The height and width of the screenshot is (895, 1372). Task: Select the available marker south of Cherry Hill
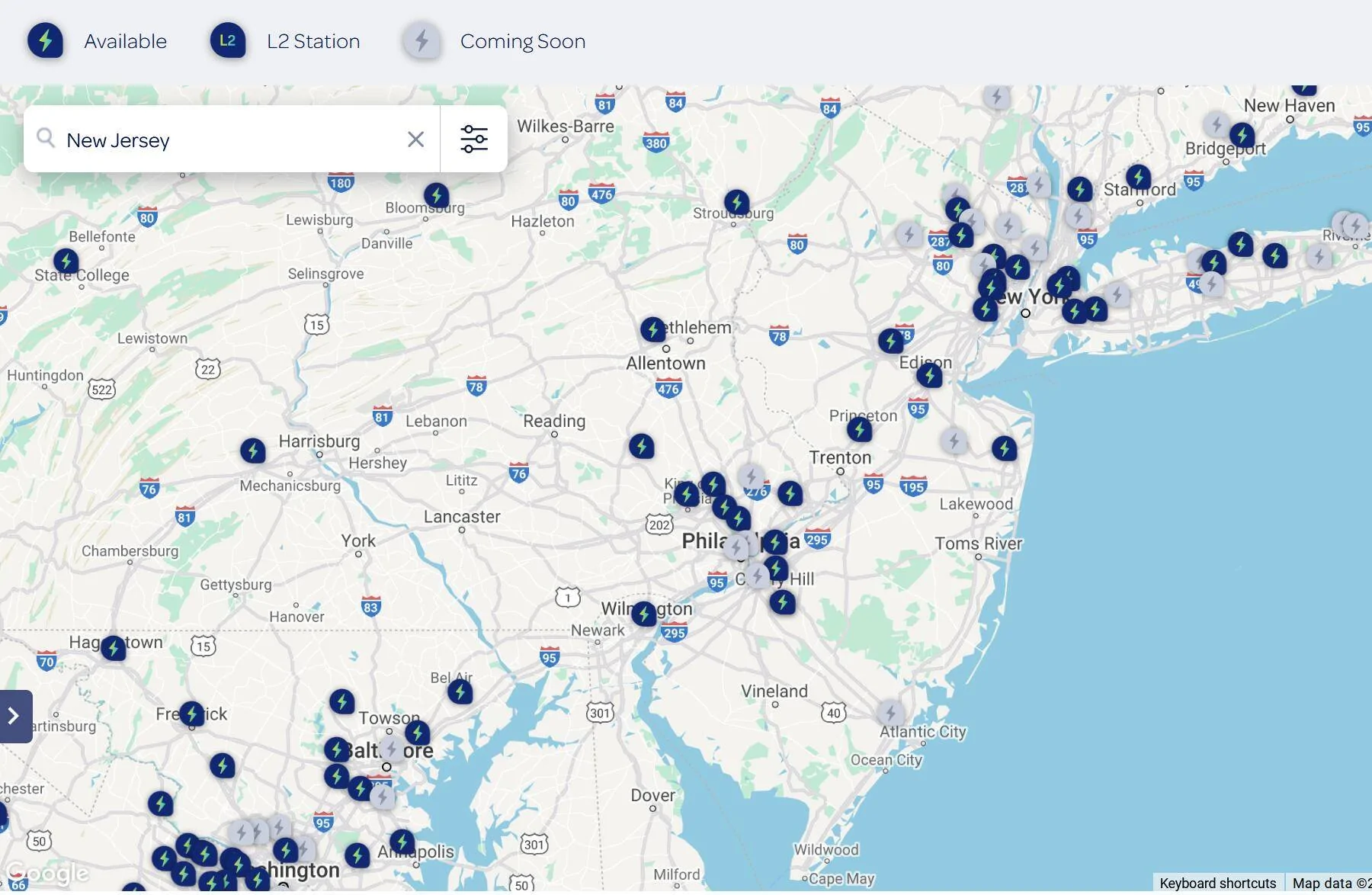pos(782,603)
